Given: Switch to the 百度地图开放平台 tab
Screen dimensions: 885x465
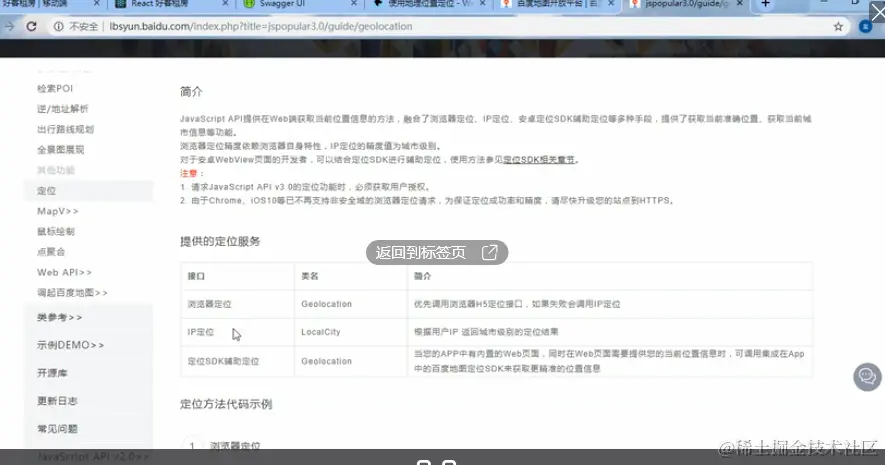Looking at the screenshot, I should coord(557,4).
